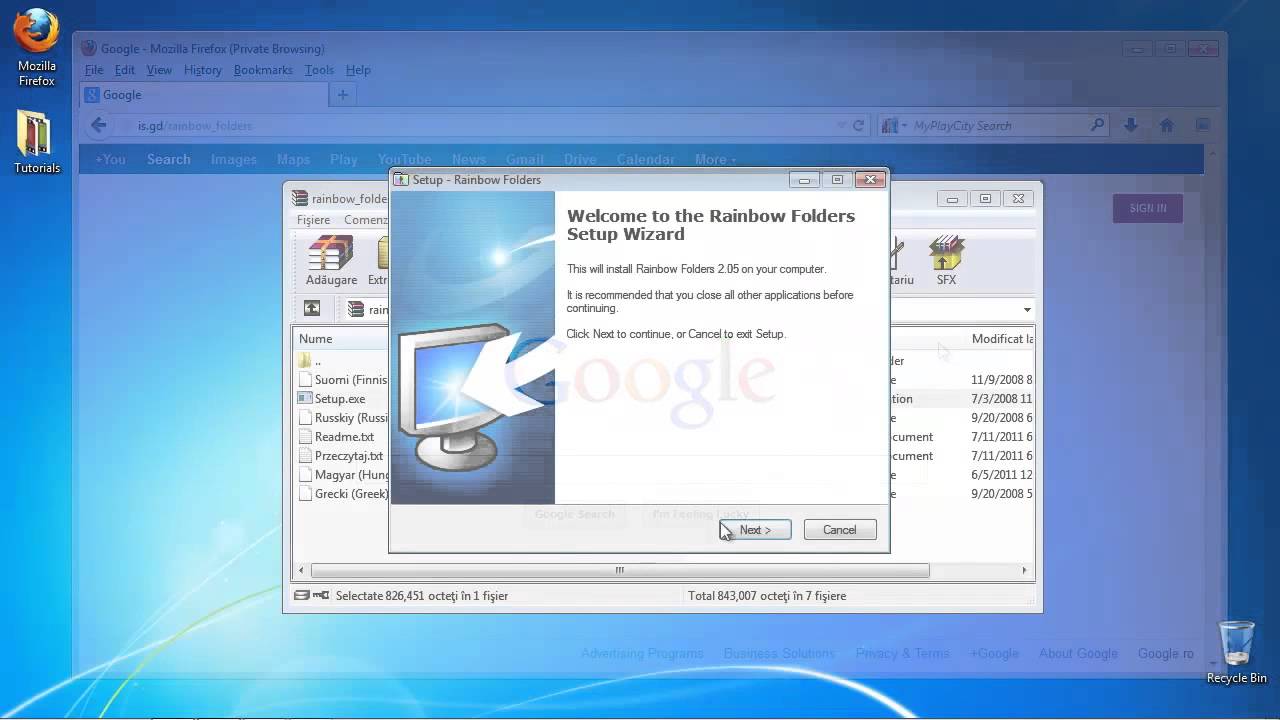
Task: Open Calendar in the Google bar
Action: pyautogui.click(x=645, y=160)
